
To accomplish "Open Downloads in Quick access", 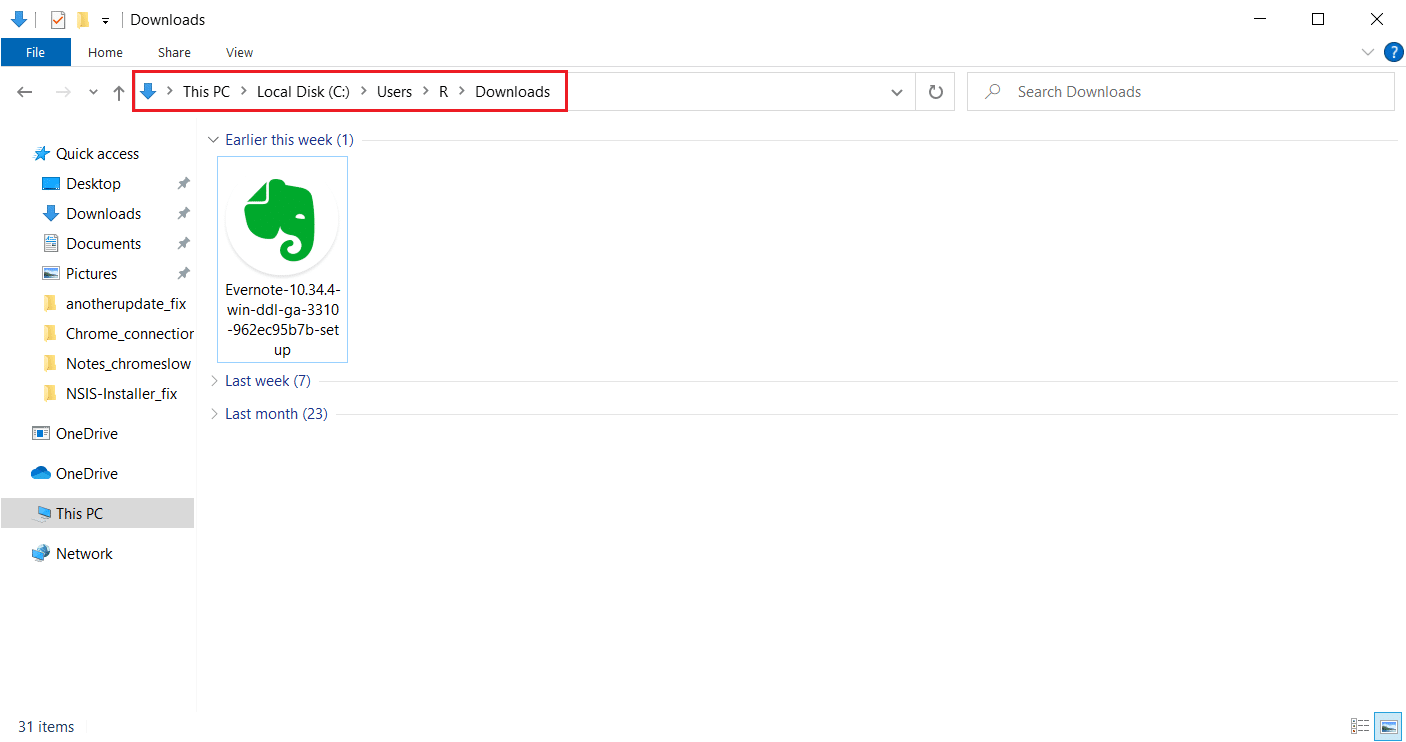I will pos(103,214).
